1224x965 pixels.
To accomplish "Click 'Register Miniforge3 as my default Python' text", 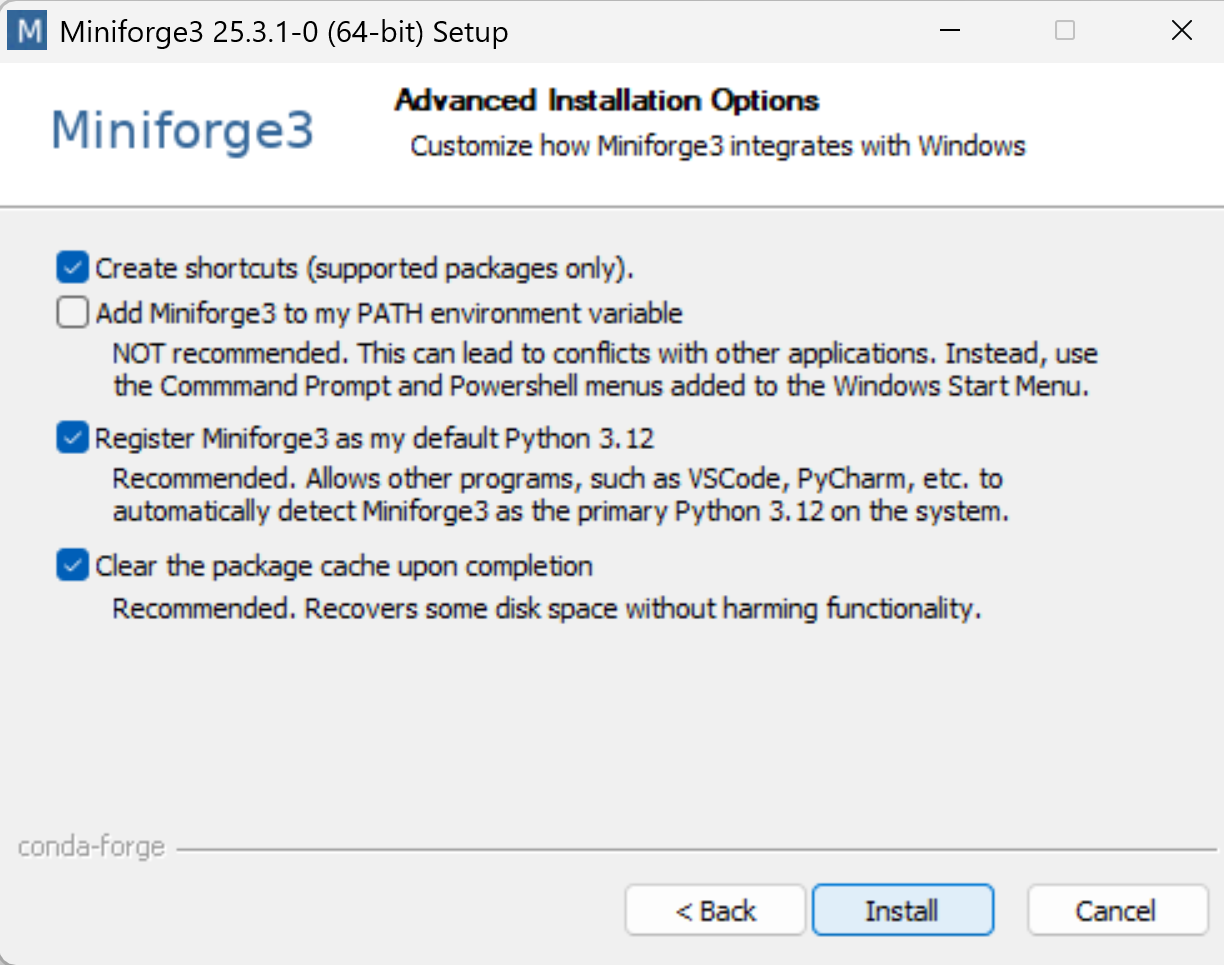I will coord(375,439).
